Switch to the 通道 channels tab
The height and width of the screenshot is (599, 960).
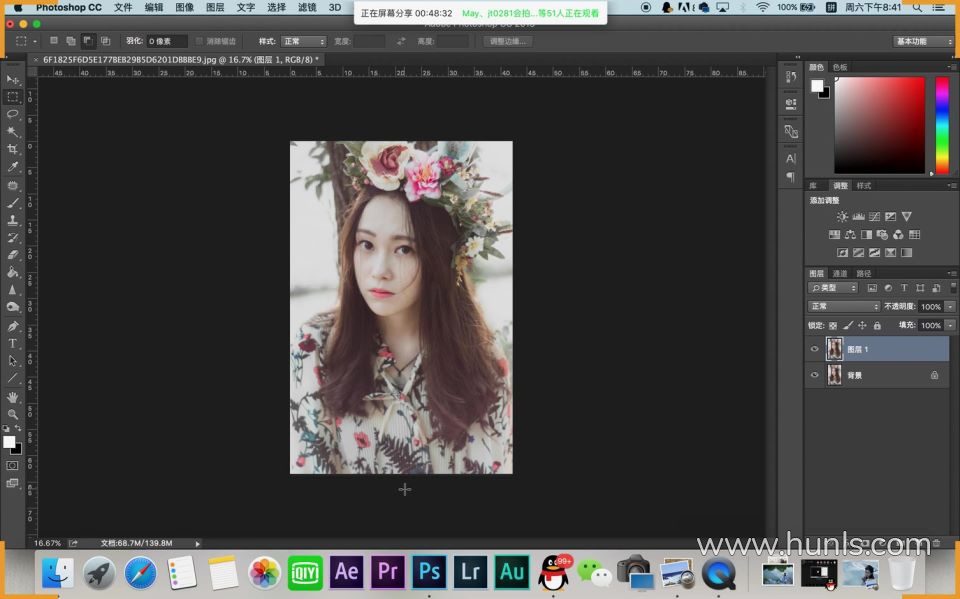click(840, 273)
